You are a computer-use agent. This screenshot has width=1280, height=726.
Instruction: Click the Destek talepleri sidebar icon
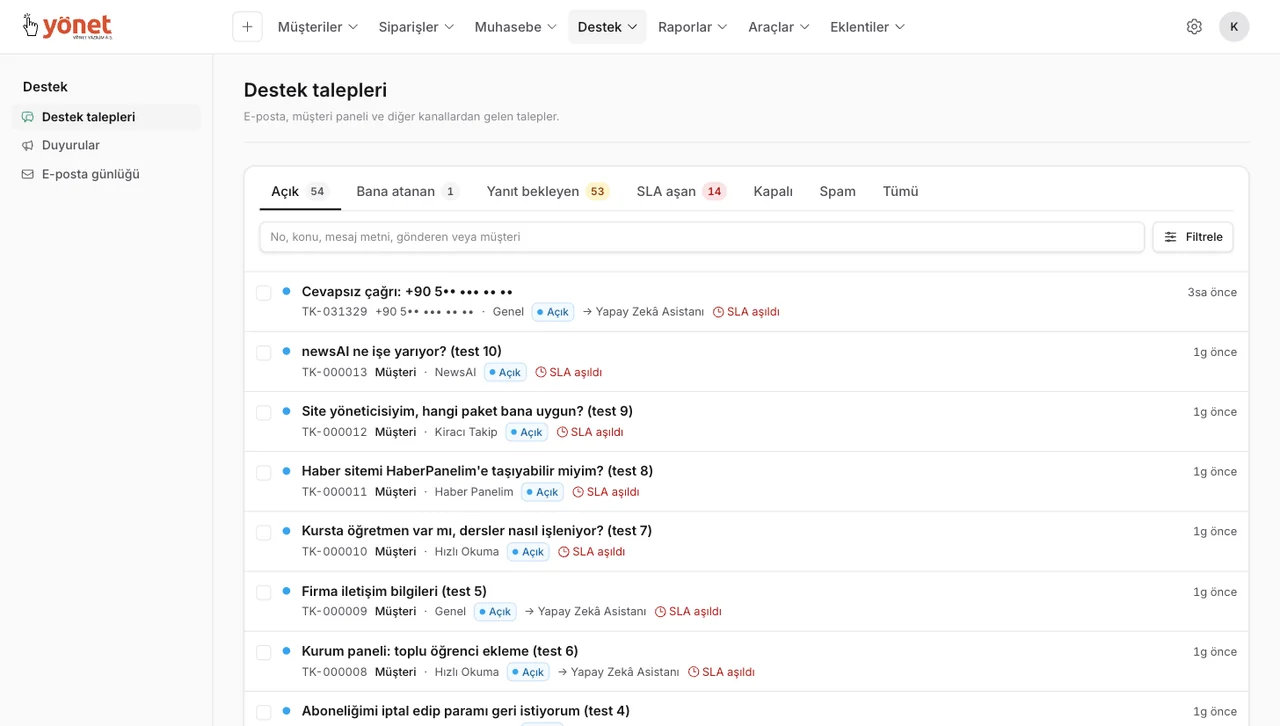(x=28, y=117)
